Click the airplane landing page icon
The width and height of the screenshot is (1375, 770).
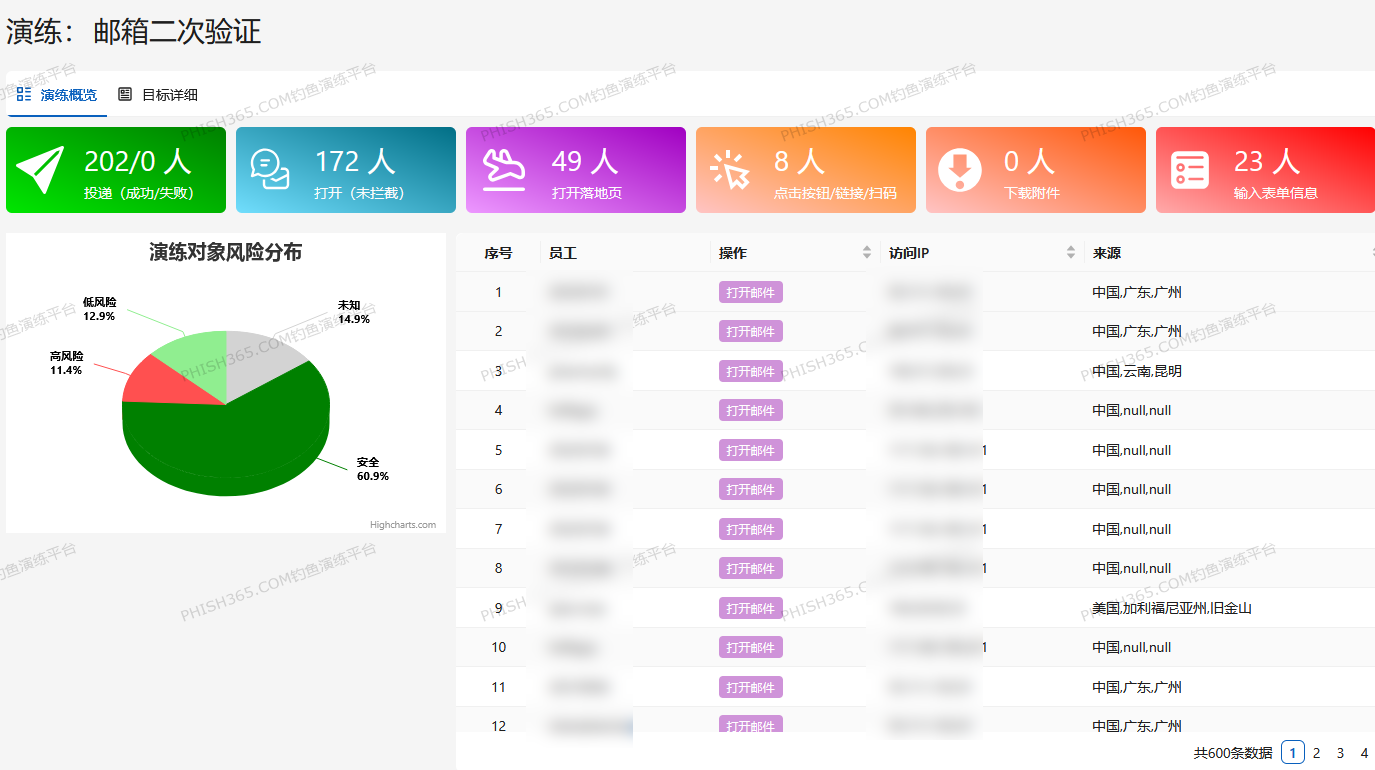click(503, 170)
